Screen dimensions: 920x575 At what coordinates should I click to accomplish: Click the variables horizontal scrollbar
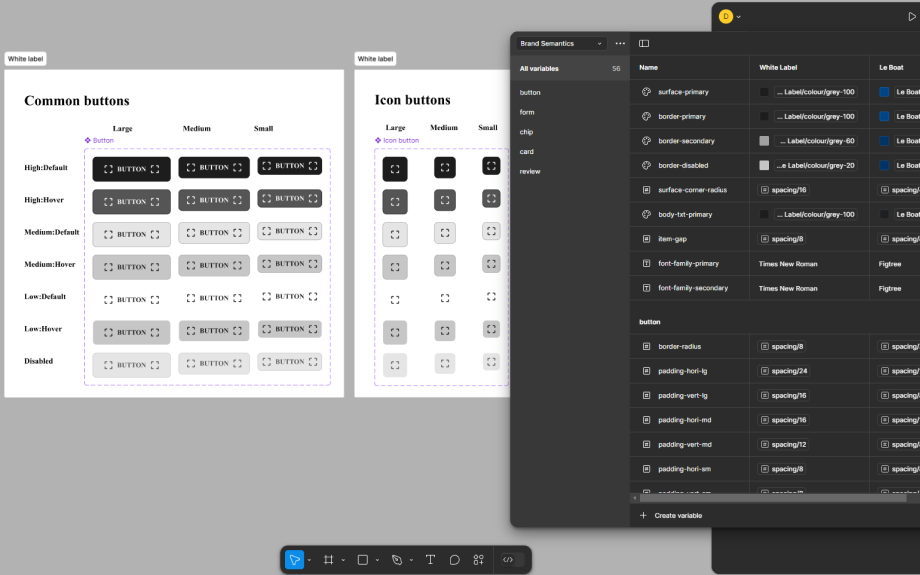[773, 498]
